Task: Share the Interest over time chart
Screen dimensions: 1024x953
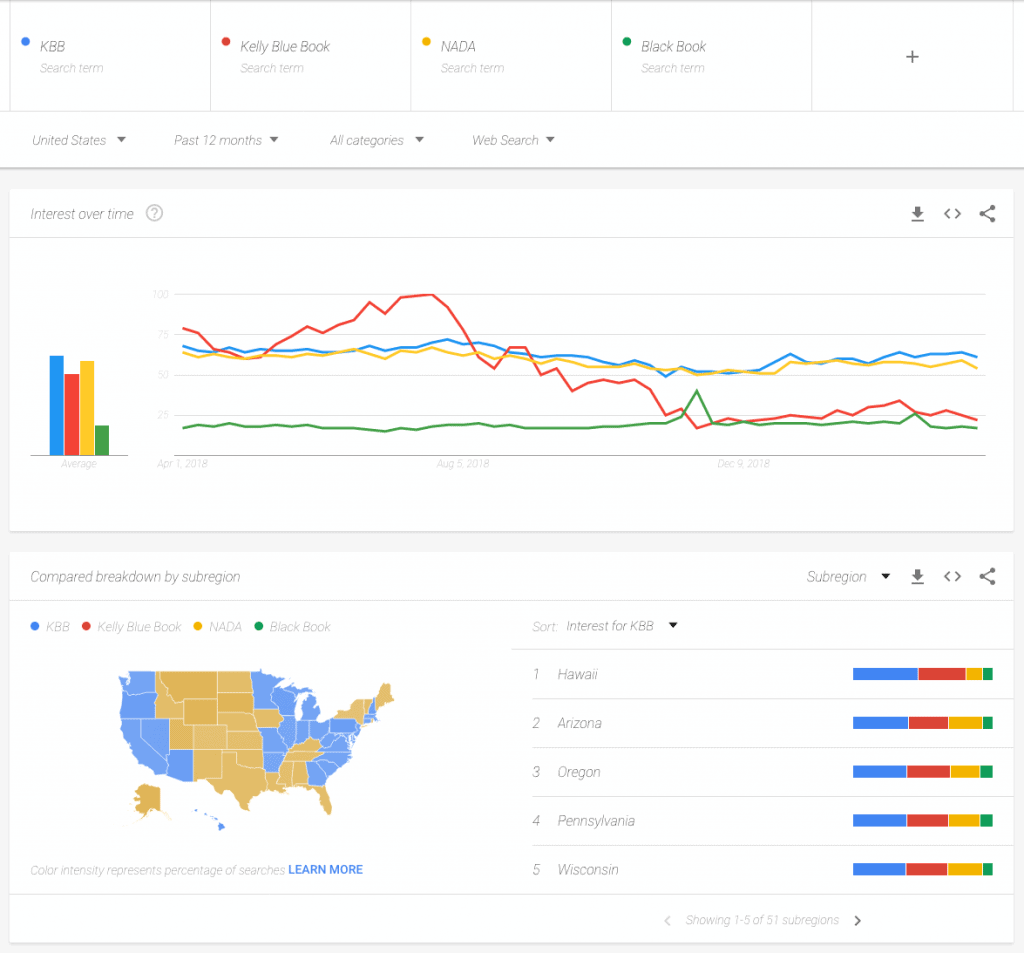Action: point(987,214)
